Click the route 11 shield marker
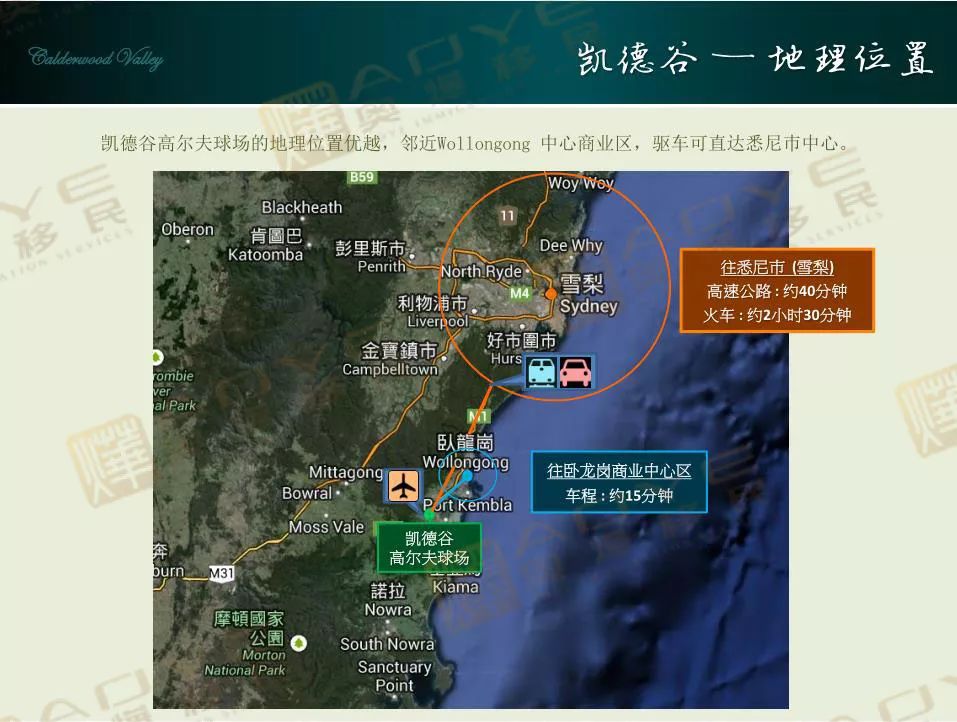 pos(508,215)
